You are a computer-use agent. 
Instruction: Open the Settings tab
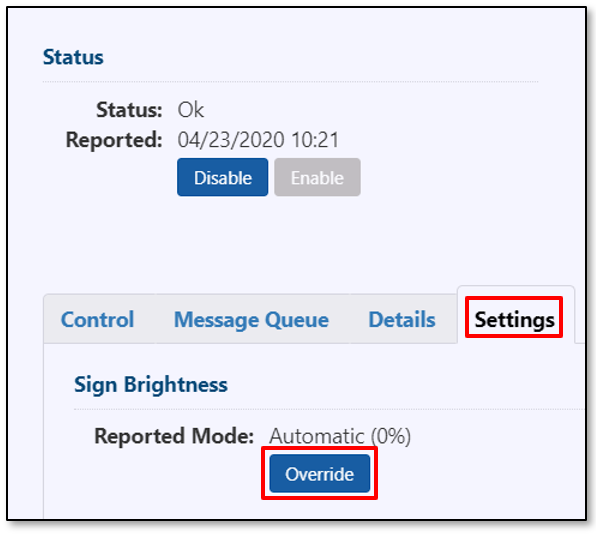514,319
